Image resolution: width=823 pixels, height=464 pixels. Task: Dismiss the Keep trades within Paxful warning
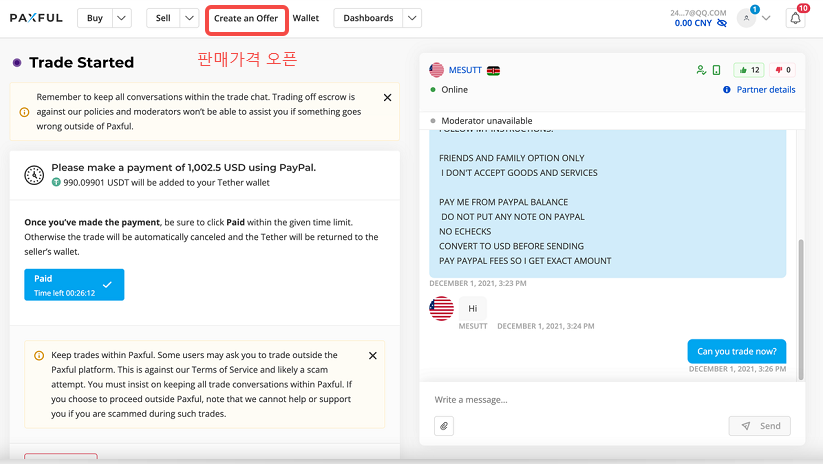pyautogui.click(x=373, y=356)
